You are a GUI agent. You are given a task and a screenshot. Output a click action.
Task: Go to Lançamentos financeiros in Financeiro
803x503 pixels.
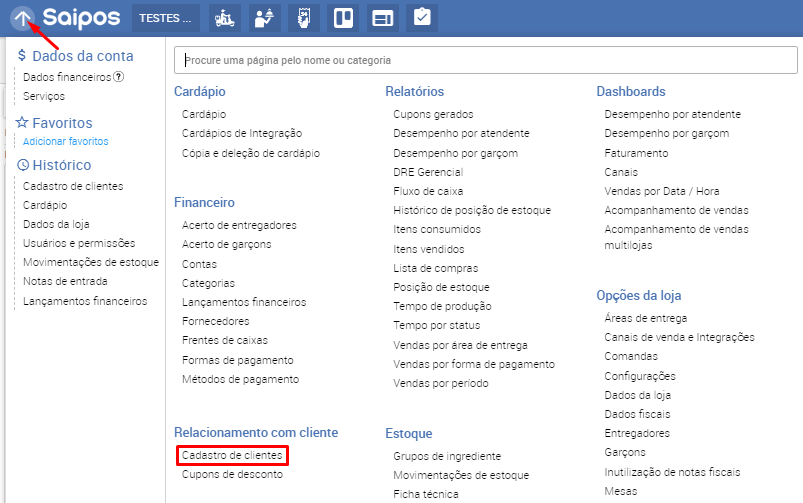coord(244,302)
